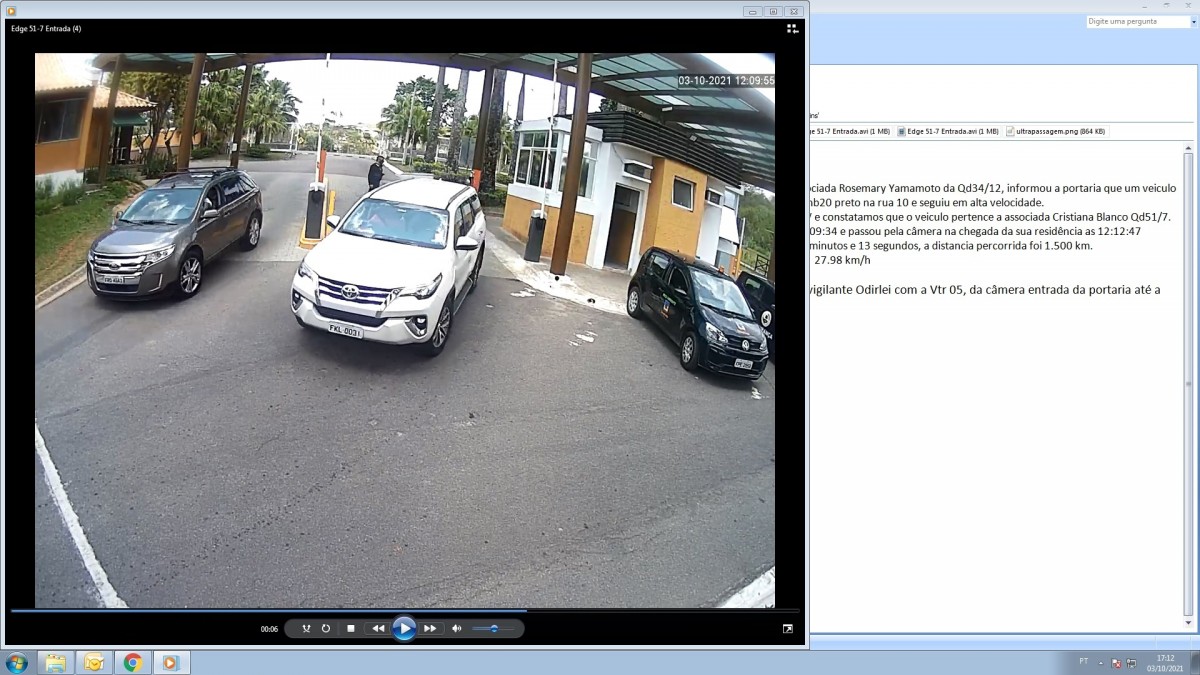
Task: Click the rewind (previous) button
Action: pyautogui.click(x=378, y=629)
